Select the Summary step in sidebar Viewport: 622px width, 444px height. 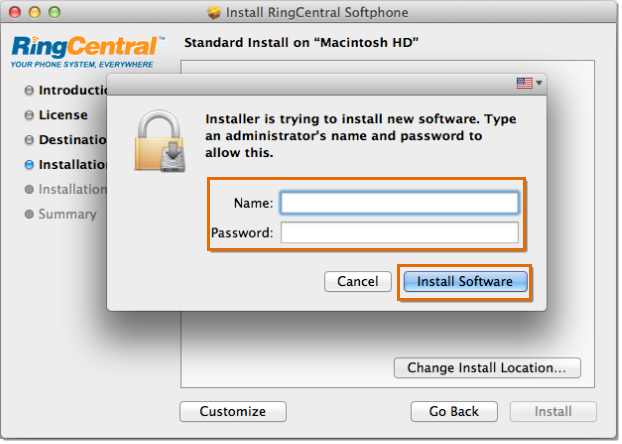[x=61, y=214]
